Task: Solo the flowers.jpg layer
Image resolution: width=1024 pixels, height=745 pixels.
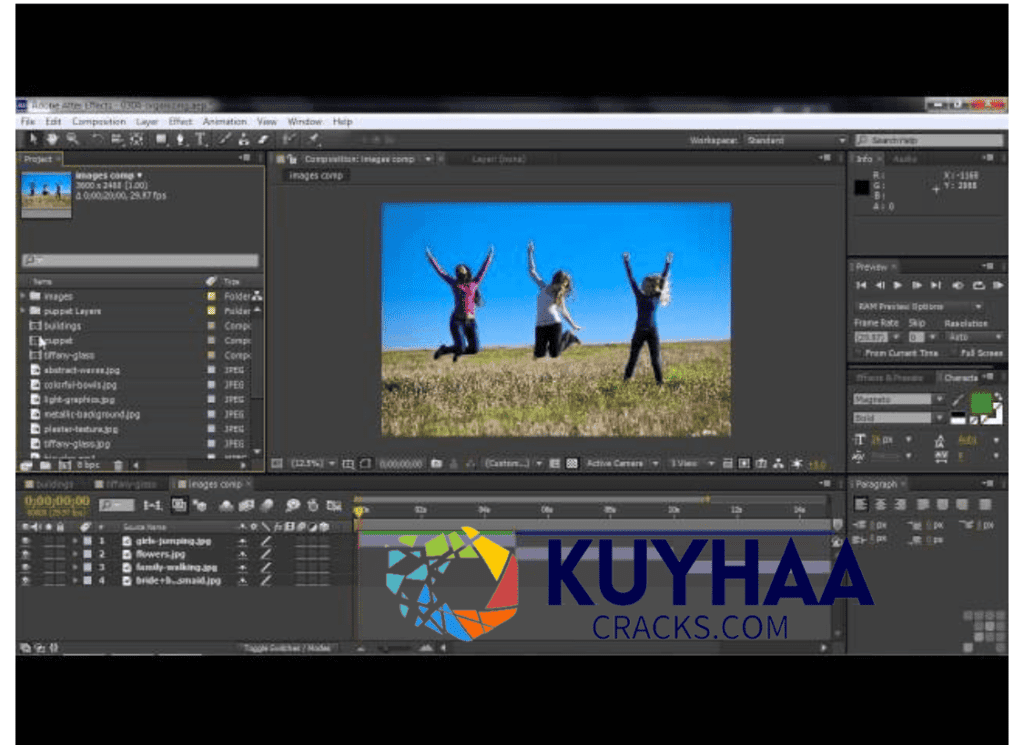Action: click(x=47, y=554)
